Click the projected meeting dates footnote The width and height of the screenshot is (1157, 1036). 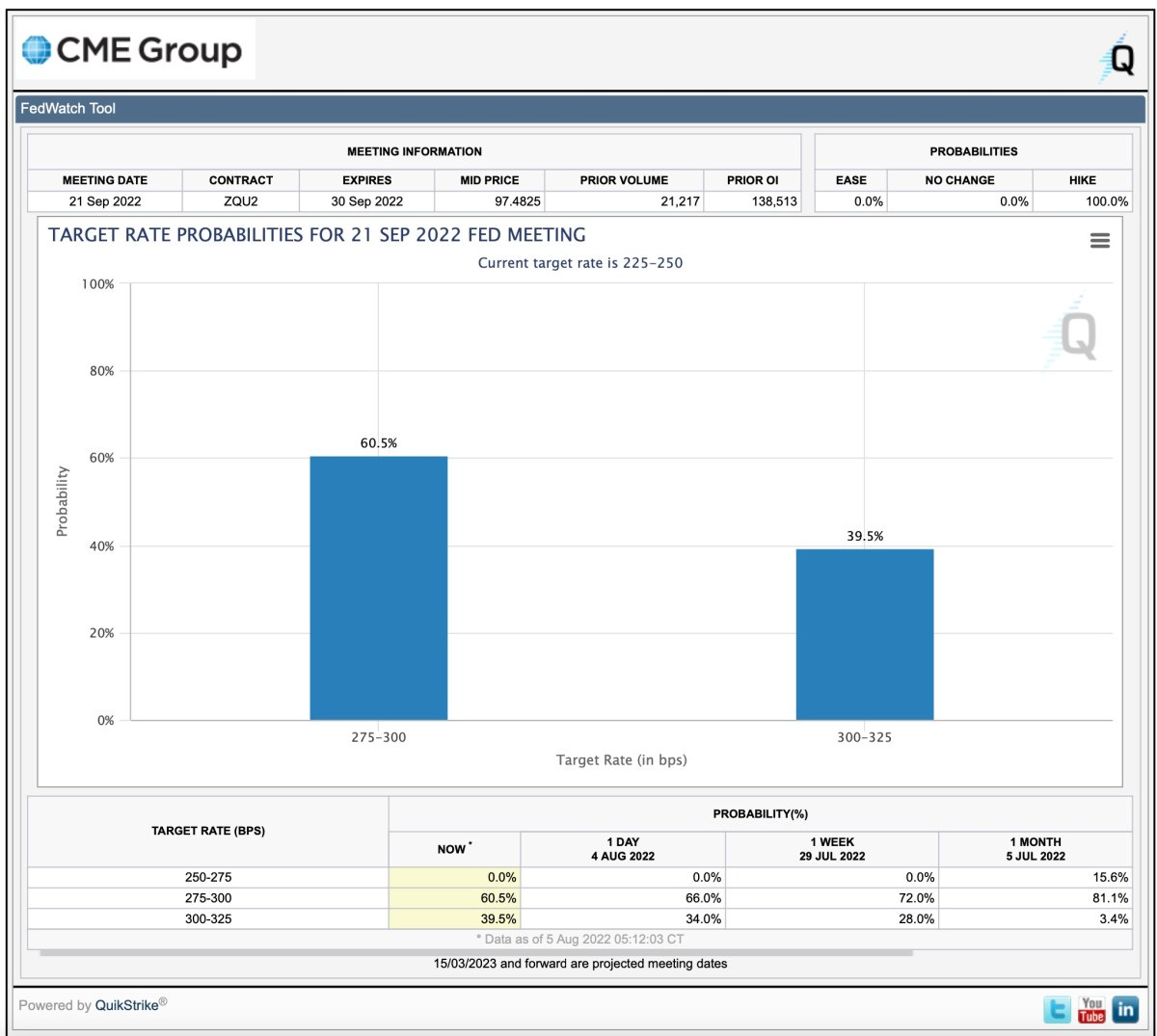click(580, 964)
